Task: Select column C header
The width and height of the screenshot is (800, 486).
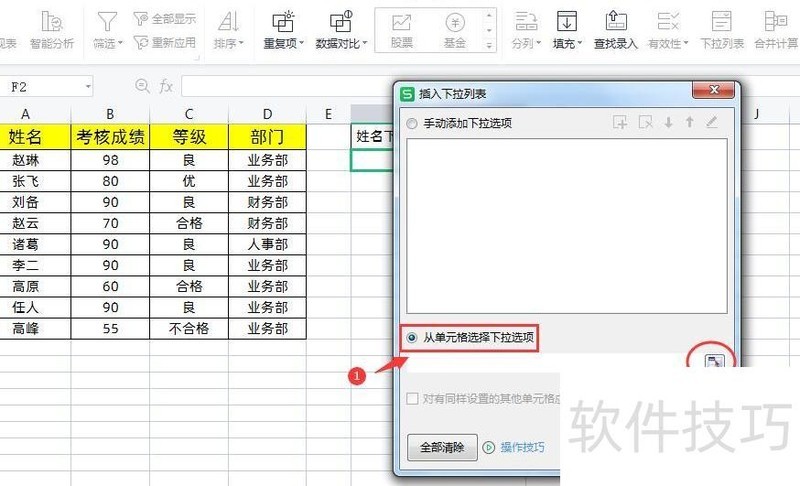Action: [x=189, y=114]
